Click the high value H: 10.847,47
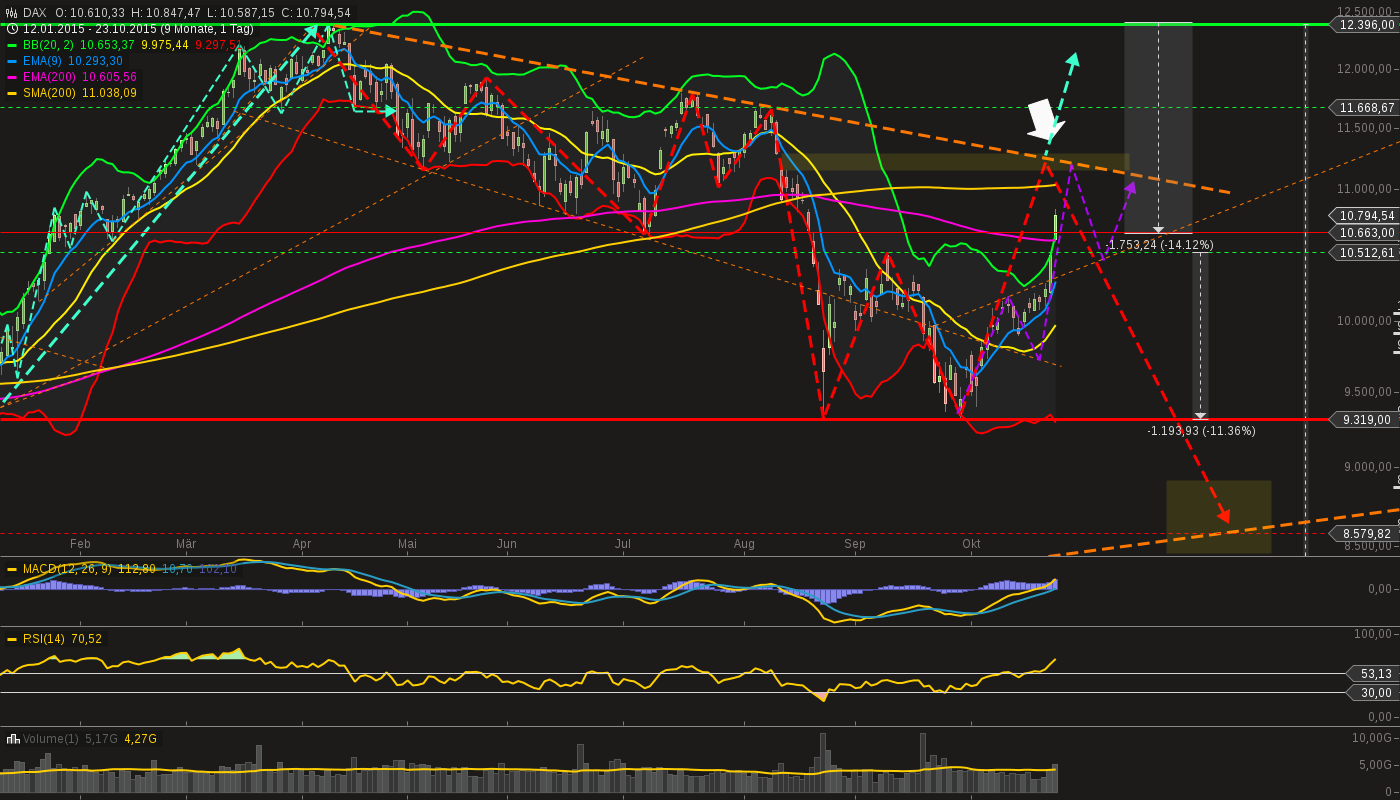 pyautogui.click(x=166, y=13)
